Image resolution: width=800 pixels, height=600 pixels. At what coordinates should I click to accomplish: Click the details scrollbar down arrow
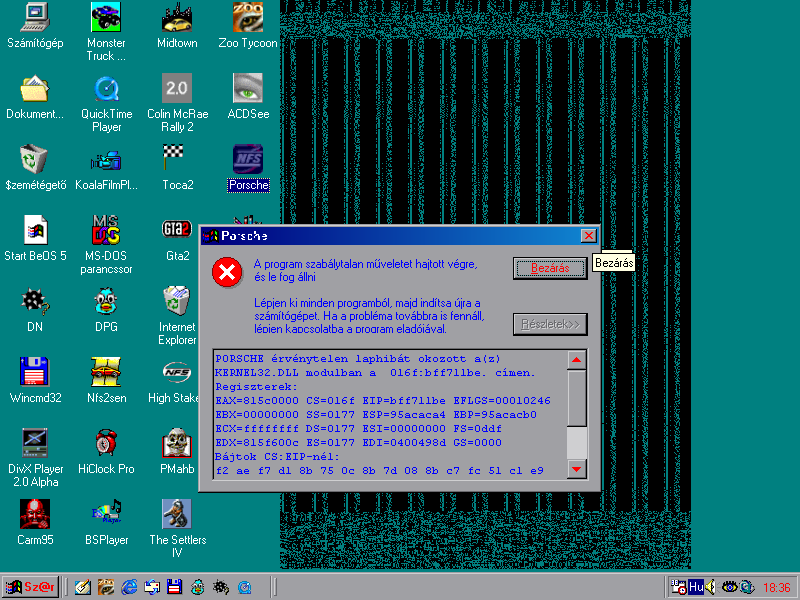(x=577, y=469)
